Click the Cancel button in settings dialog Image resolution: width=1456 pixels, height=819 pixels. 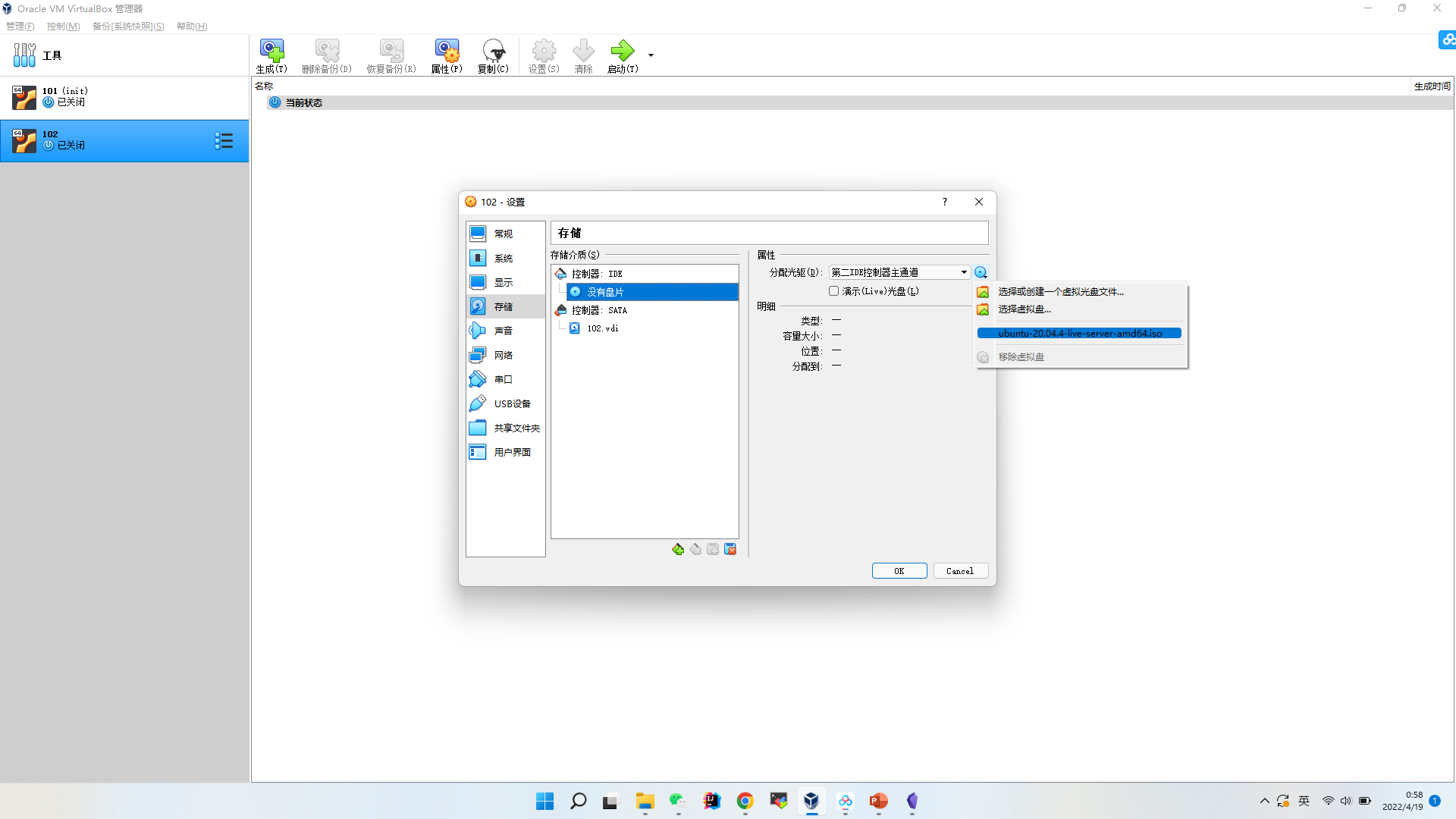[x=960, y=571]
